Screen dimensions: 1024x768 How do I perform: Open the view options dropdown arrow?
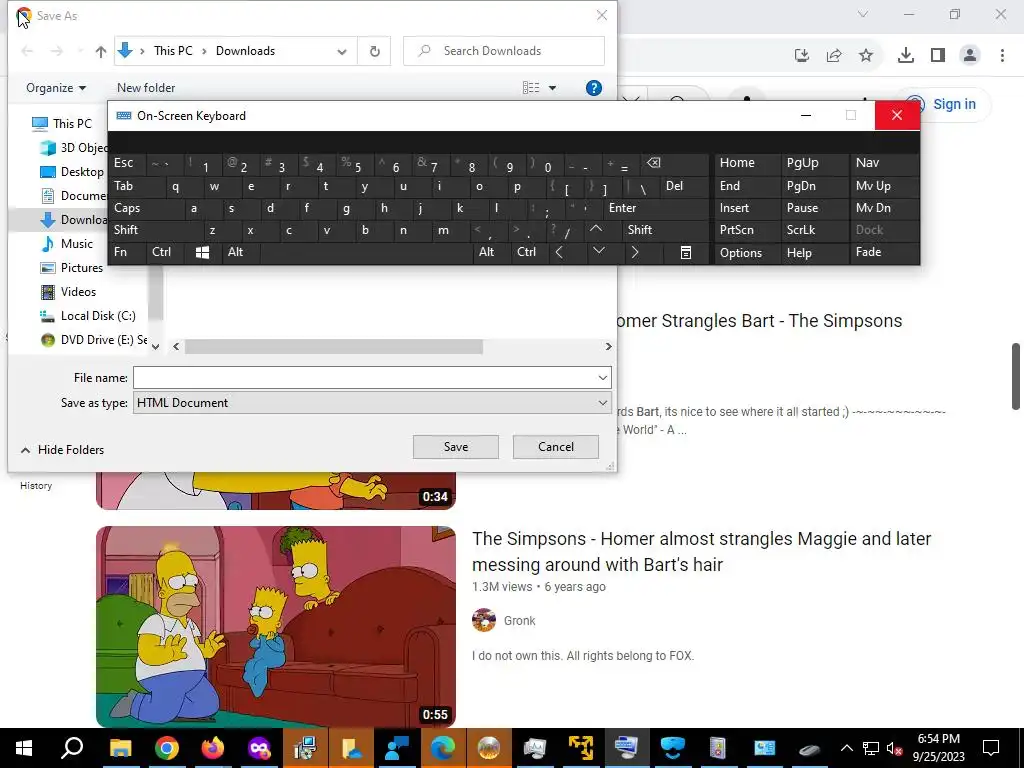pos(552,88)
